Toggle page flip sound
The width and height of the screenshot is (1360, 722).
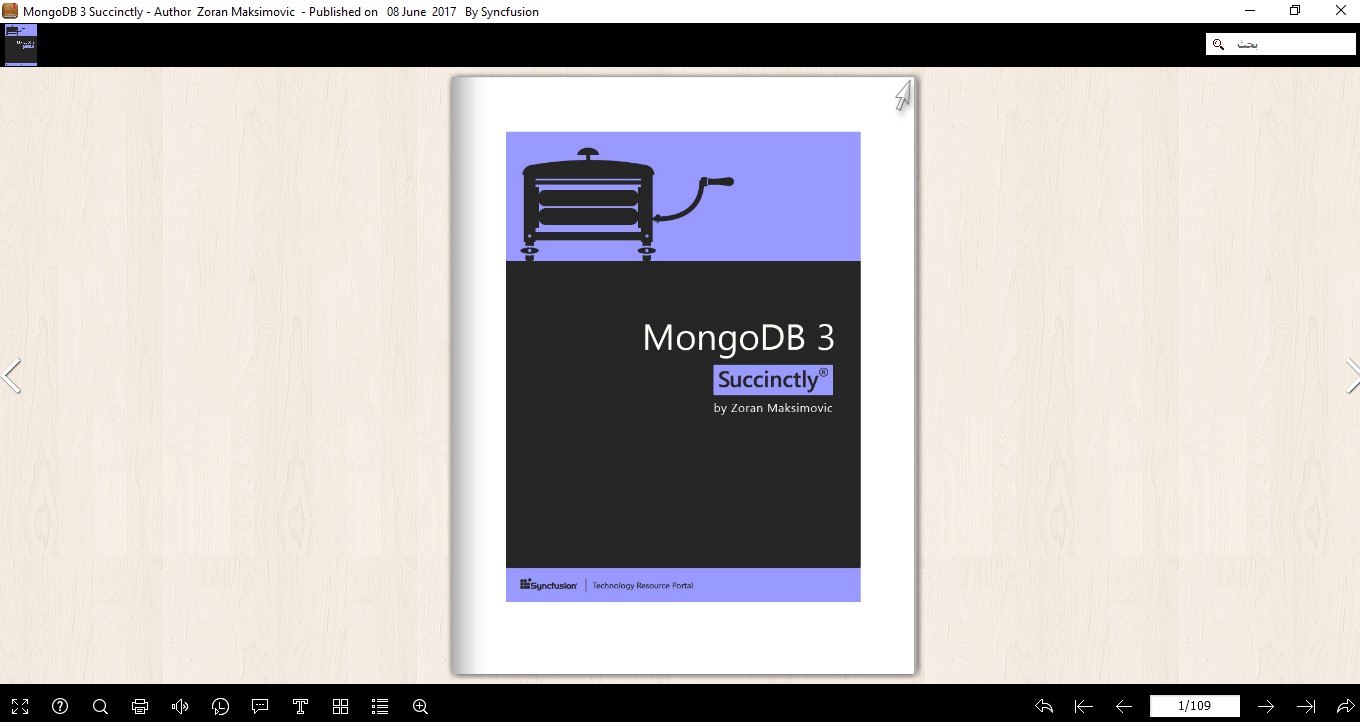(x=180, y=707)
